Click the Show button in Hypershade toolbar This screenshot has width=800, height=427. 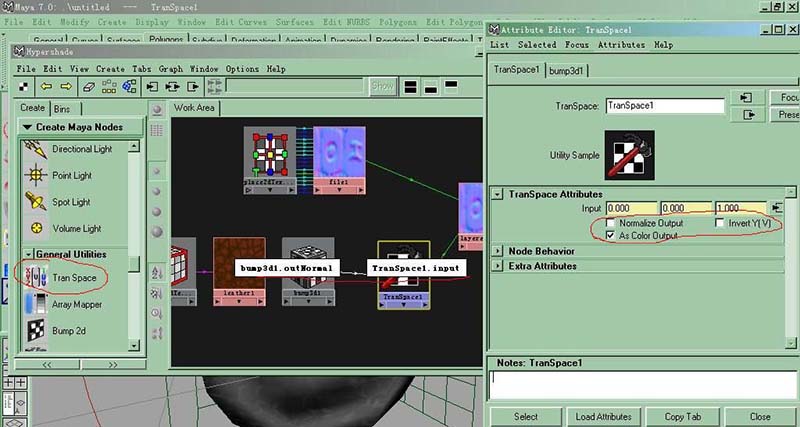tap(382, 86)
